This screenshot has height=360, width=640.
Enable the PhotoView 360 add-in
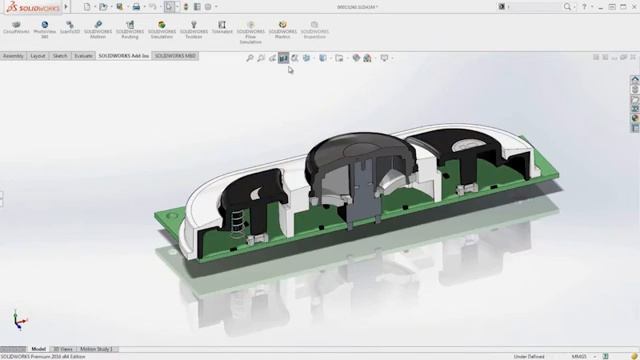pos(44,30)
